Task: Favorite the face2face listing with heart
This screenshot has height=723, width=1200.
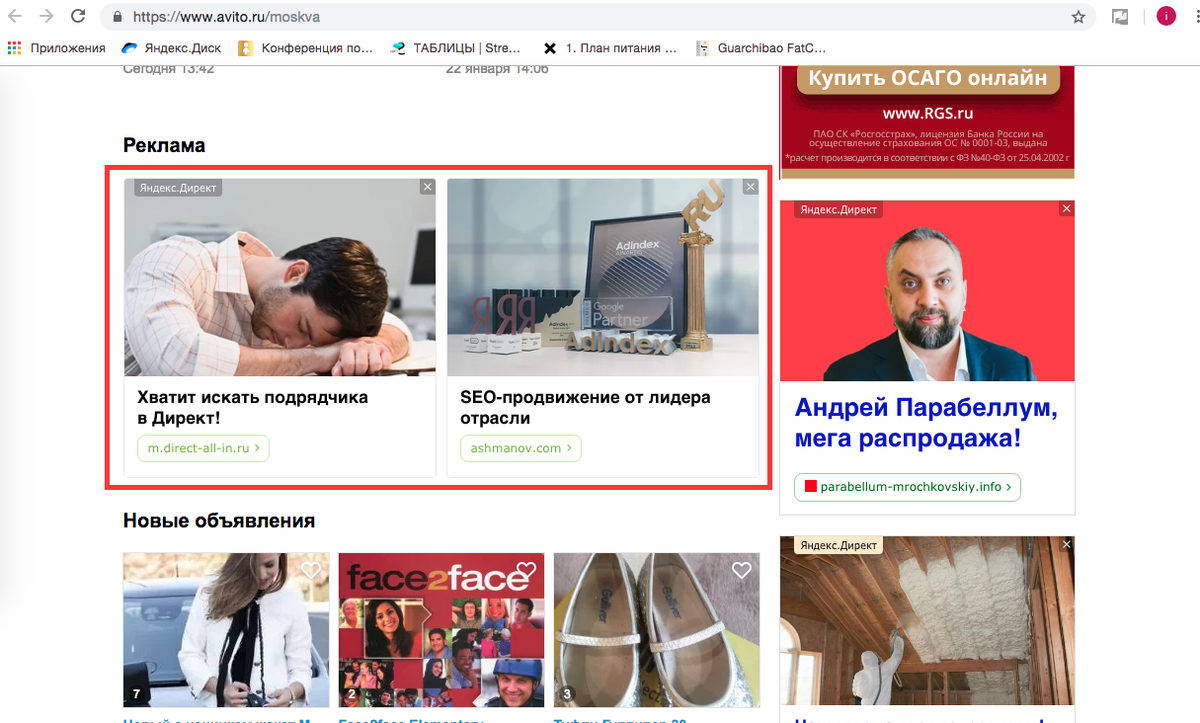Action: (526, 570)
